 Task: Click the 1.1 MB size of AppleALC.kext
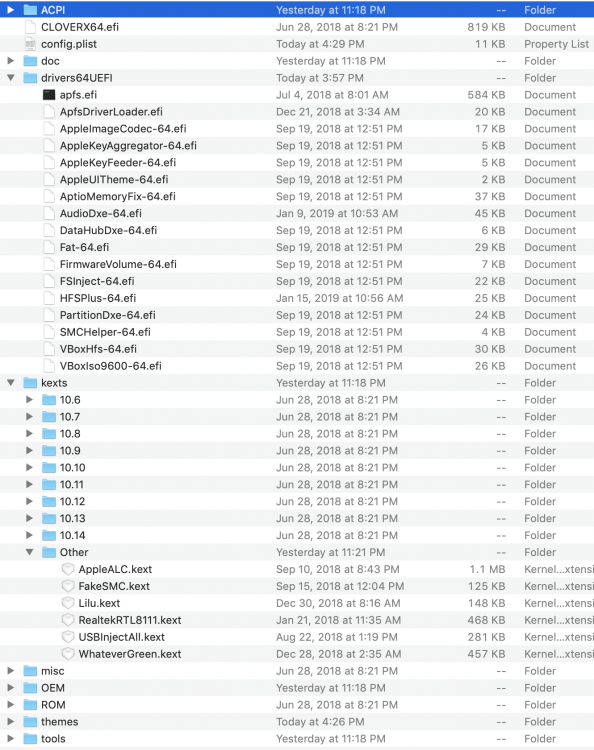(487, 569)
